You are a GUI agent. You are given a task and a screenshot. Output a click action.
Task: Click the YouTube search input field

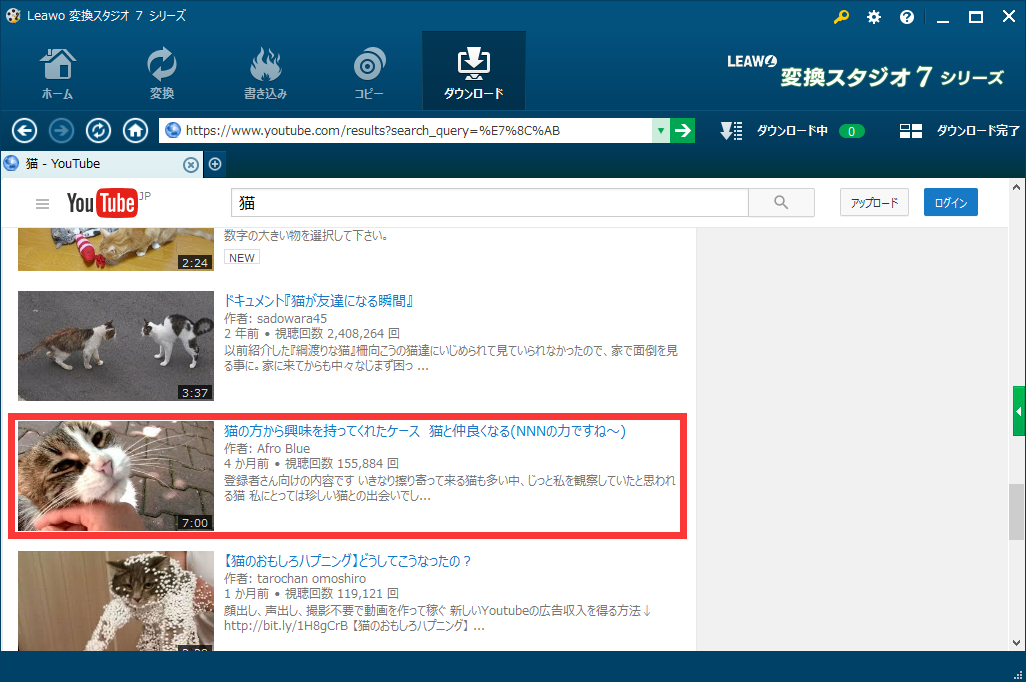click(490, 203)
